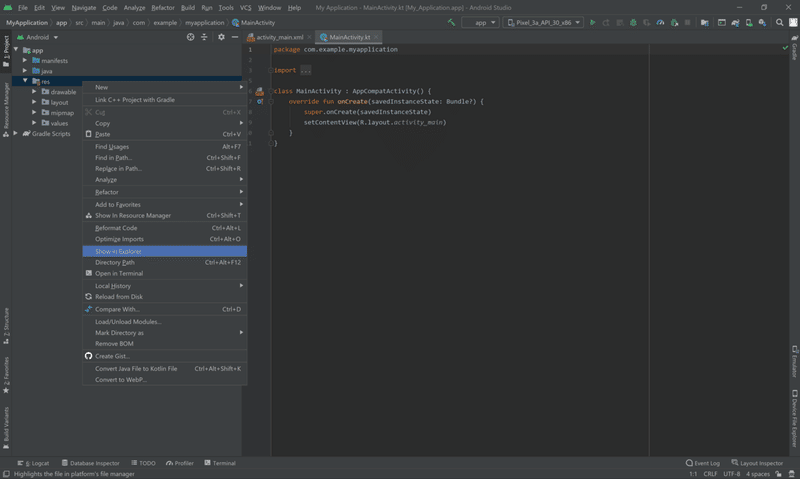
Task: Open the Run Anything toolbar icon
Action: [721, 22]
